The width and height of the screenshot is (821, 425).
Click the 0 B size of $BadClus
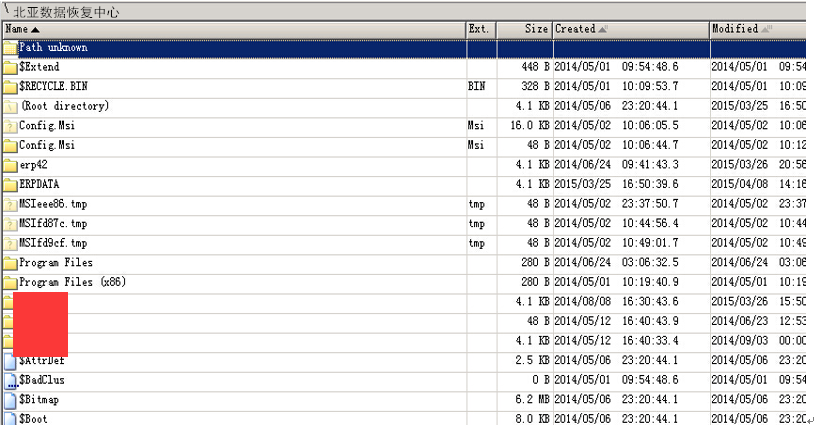541,380
